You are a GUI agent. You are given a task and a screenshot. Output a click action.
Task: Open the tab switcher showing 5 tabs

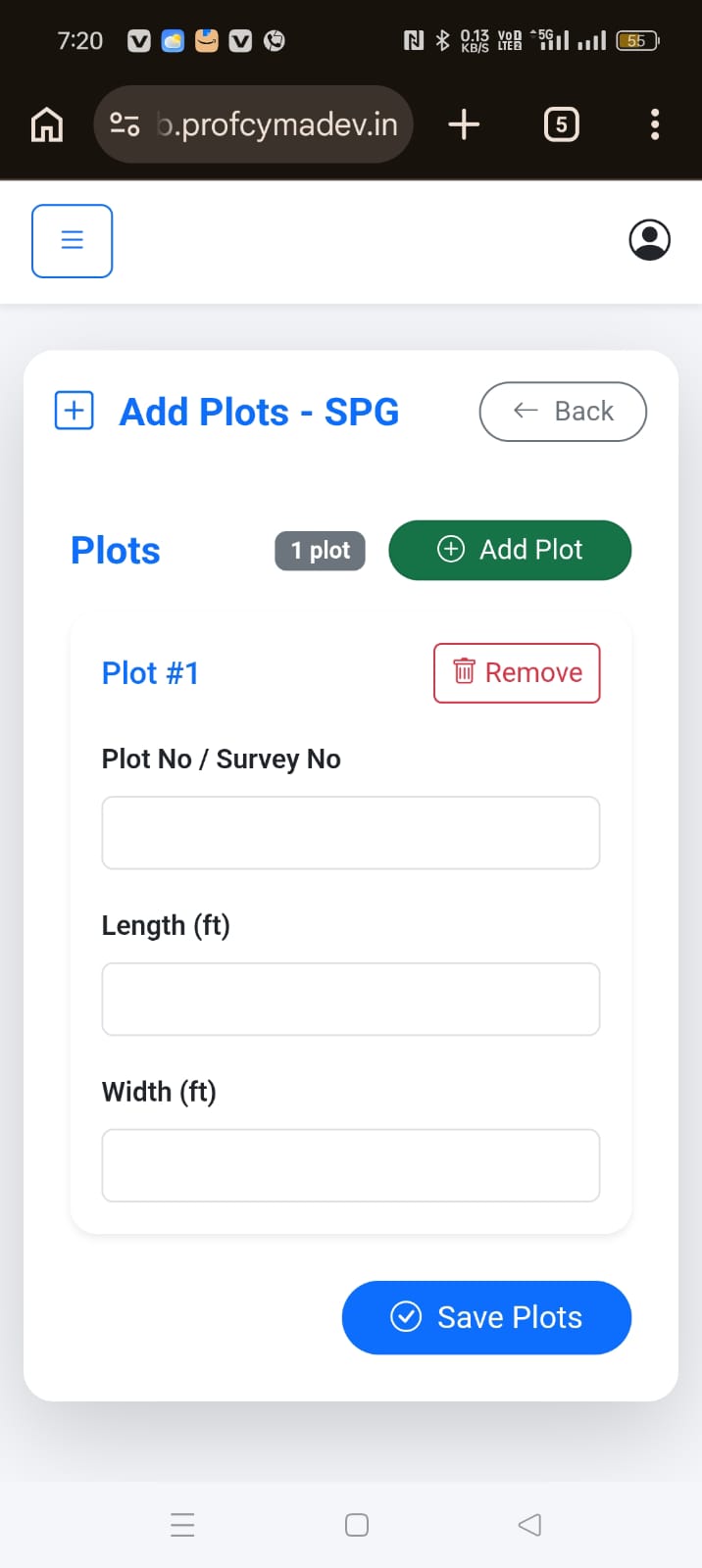pyautogui.click(x=561, y=124)
